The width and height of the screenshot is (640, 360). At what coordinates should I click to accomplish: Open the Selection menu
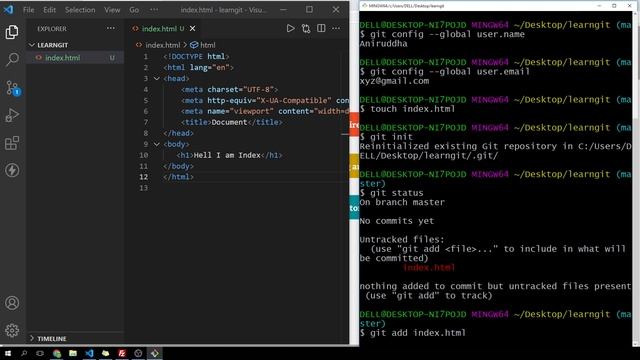[80, 10]
